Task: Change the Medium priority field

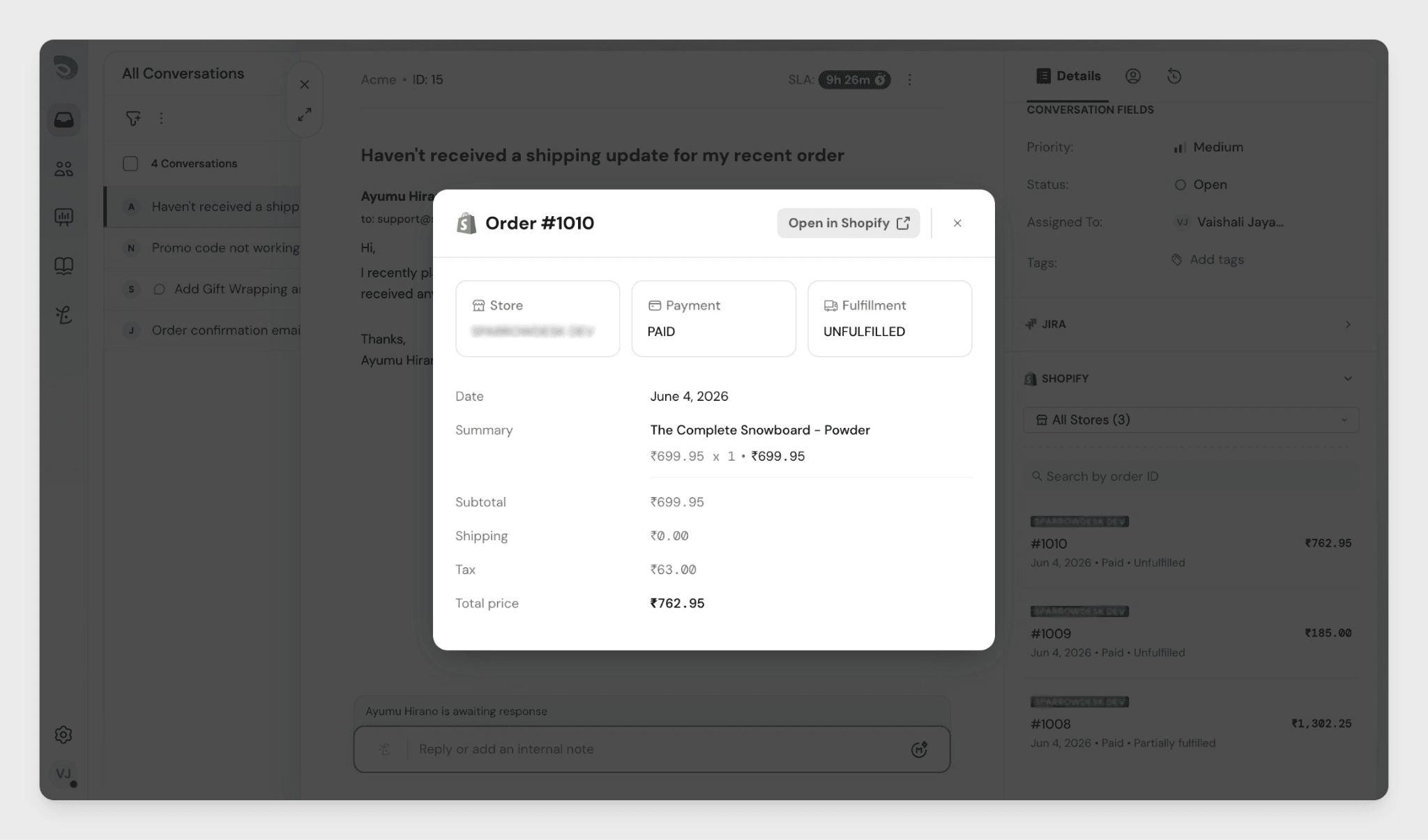Action: [x=1209, y=147]
